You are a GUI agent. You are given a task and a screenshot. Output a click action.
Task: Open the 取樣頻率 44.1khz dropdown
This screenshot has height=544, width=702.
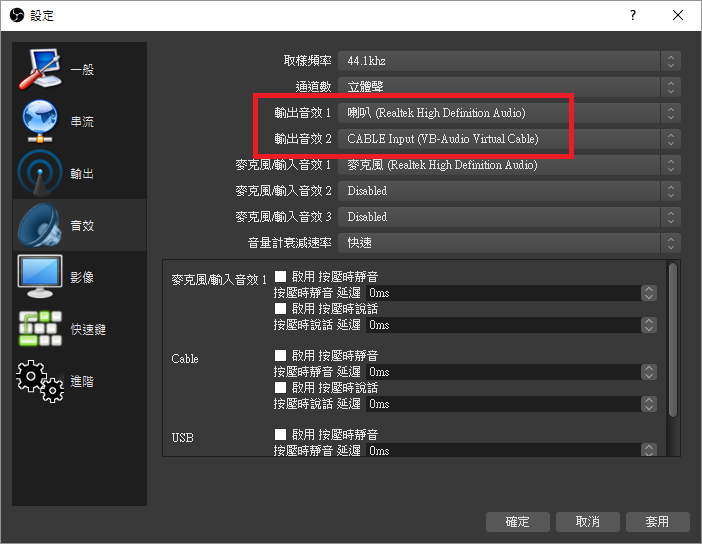509,61
